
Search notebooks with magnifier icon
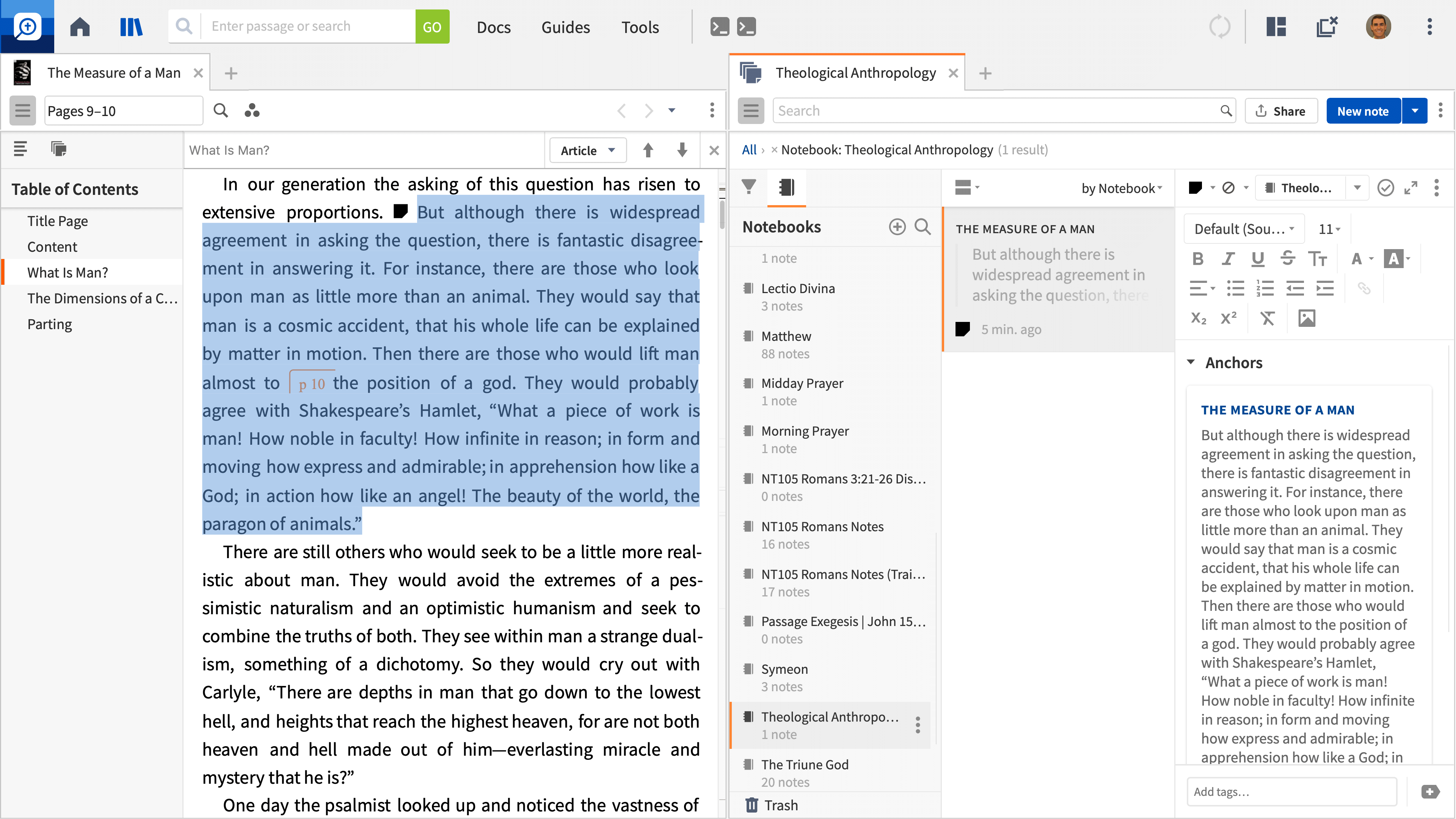(x=923, y=227)
